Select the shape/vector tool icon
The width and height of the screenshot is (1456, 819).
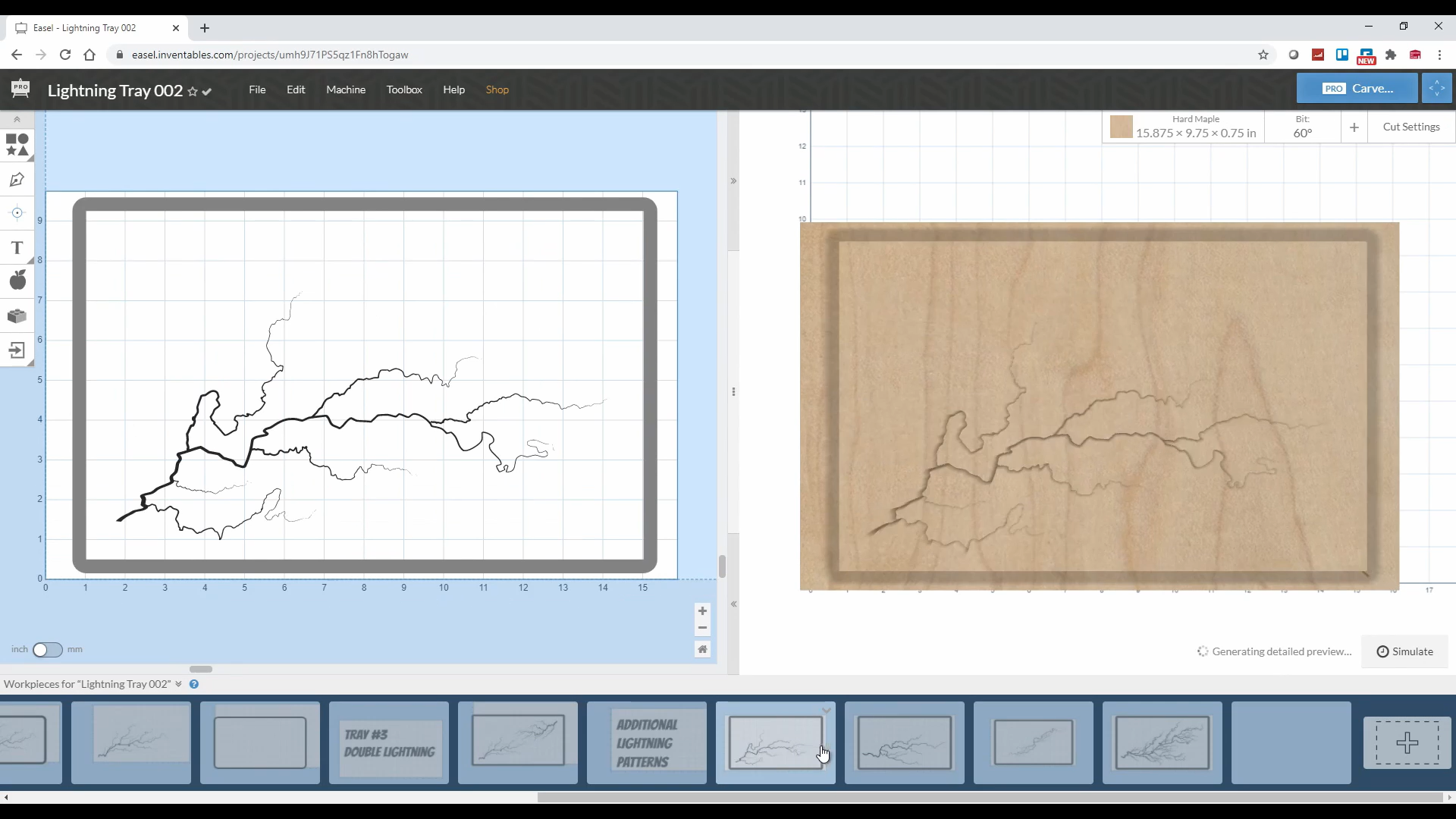(x=17, y=145)
